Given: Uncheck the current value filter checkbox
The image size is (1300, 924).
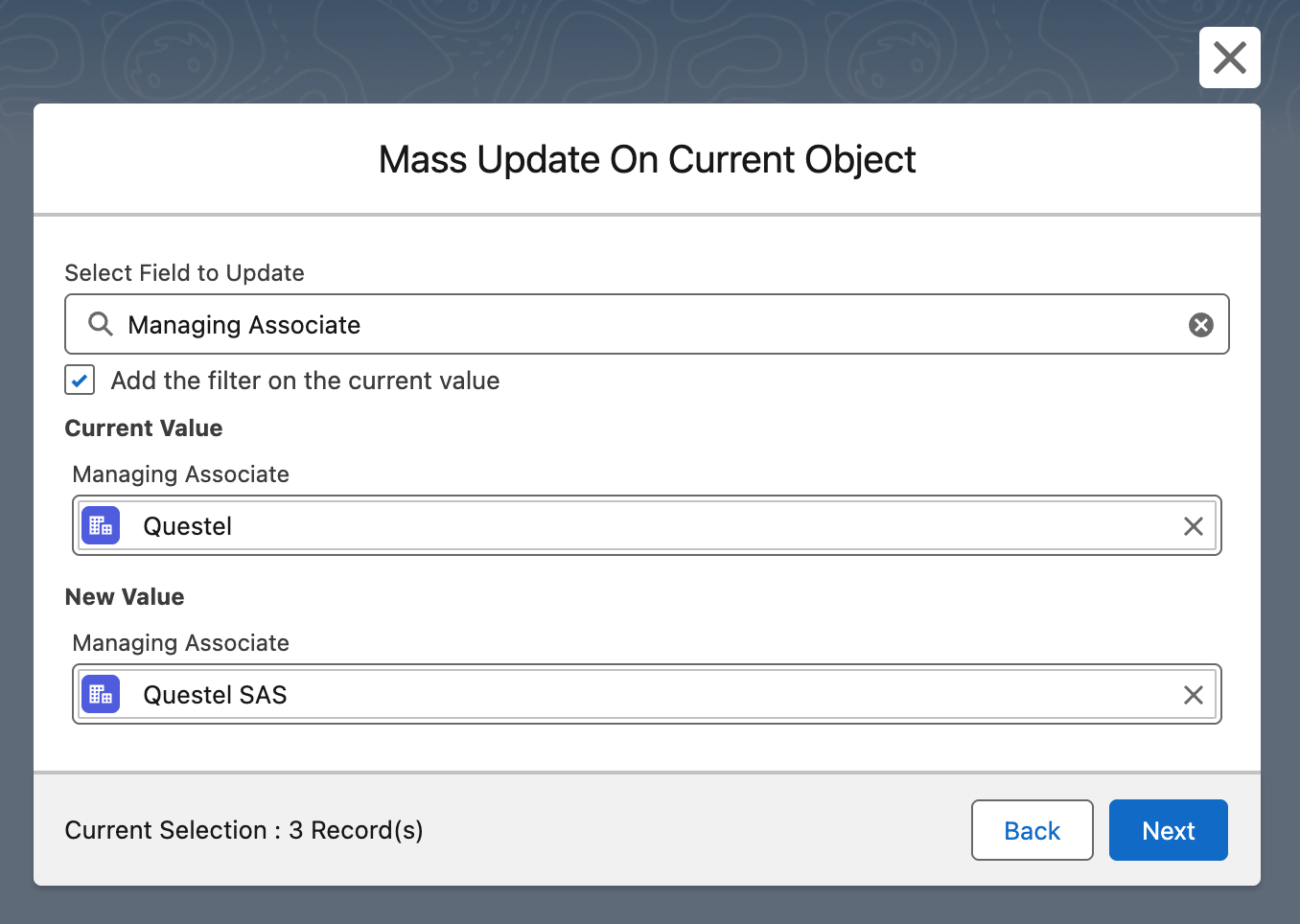Looking at the screenshot, I should pos(80,380).
